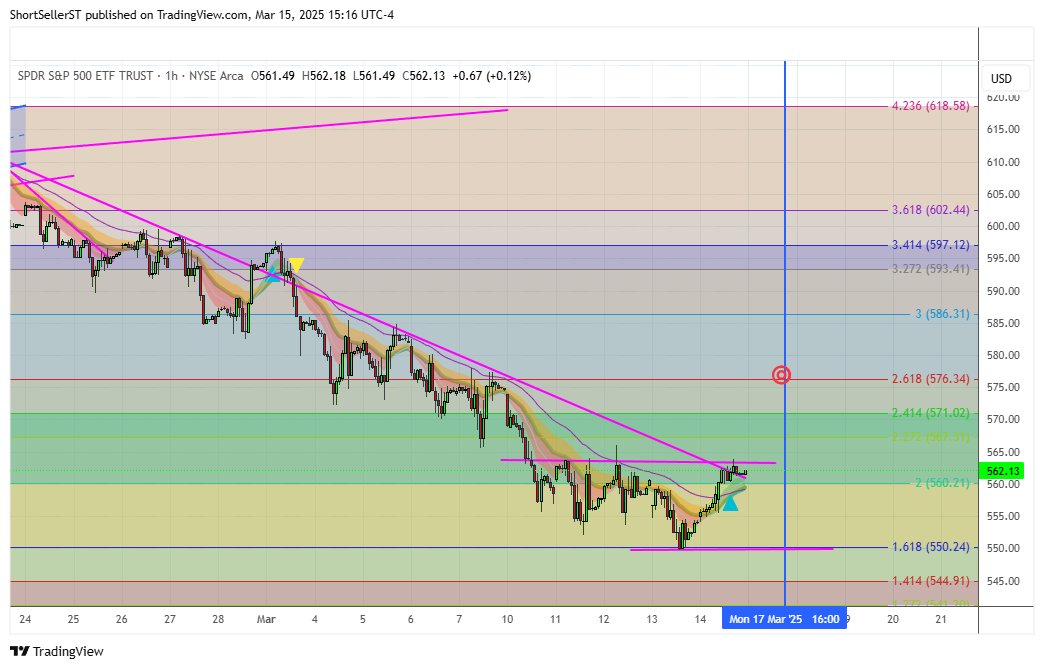Click the 3 (586.31) Fibonacci label
Viewport: 1044px width, 669px height.
click(942, 314)
